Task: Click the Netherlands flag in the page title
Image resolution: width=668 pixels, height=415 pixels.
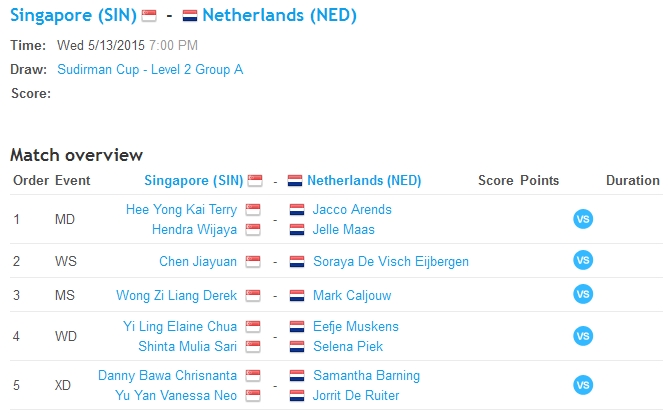Action: click(190, 16)
